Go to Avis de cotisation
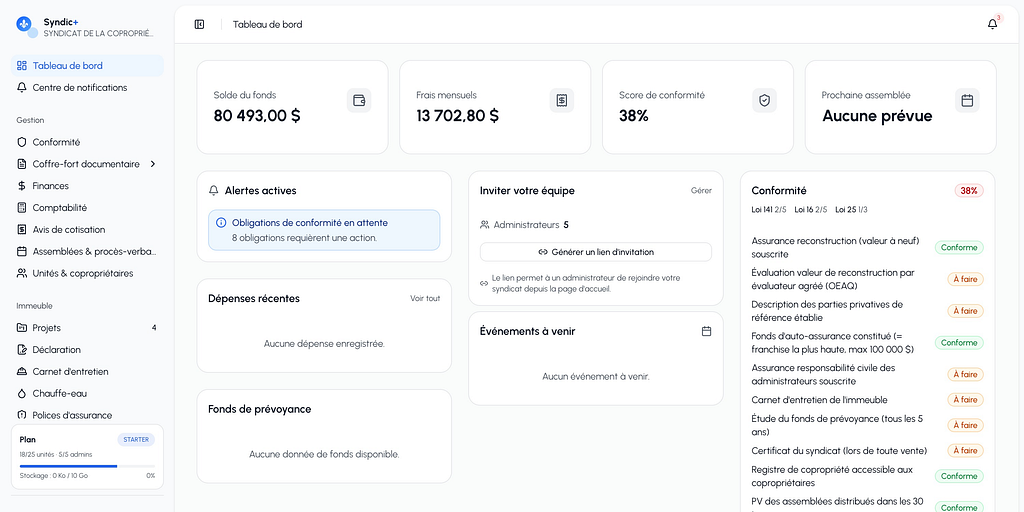The image size is (1024, 512). click(88, 229)
